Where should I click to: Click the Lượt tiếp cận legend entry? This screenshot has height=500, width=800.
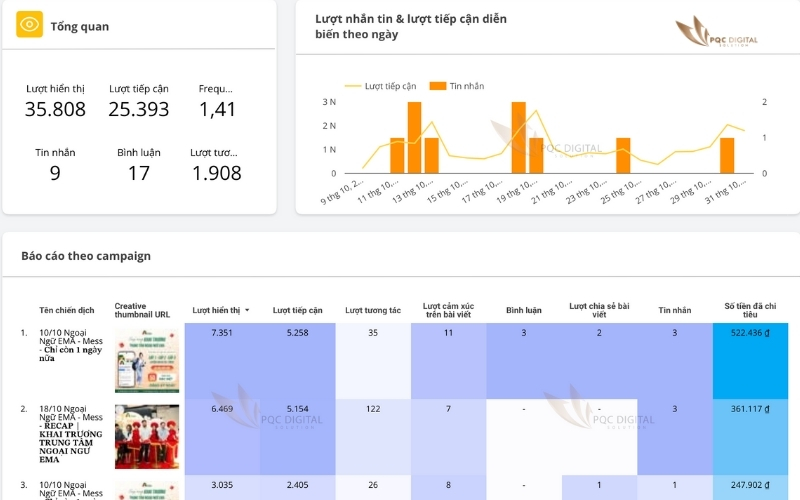click(381, 86)
